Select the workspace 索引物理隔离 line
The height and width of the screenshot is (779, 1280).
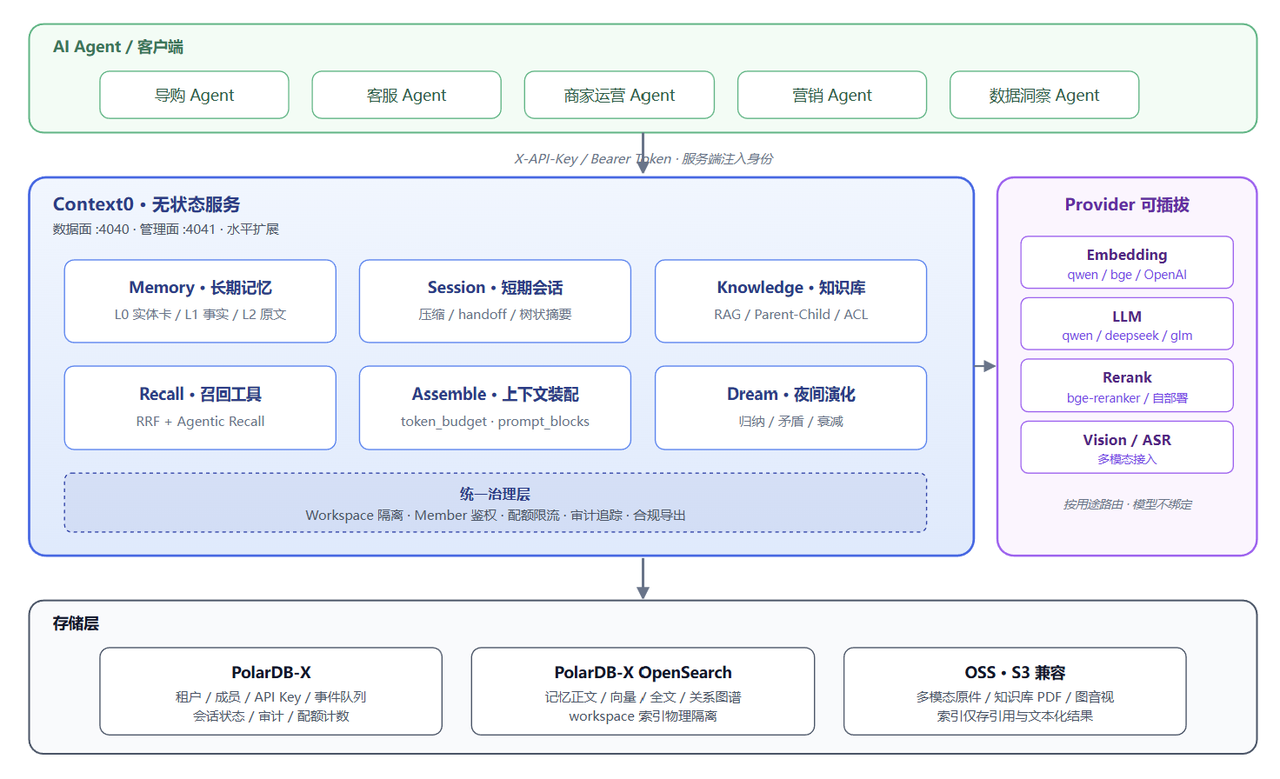click(643, 716)
